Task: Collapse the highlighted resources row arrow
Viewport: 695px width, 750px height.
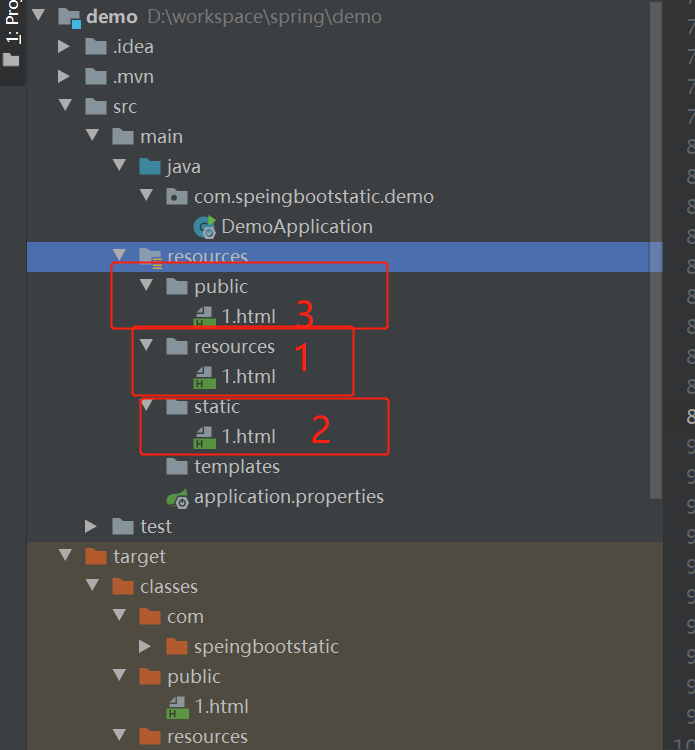Action: pyautogui.click(x=119, y=255)
